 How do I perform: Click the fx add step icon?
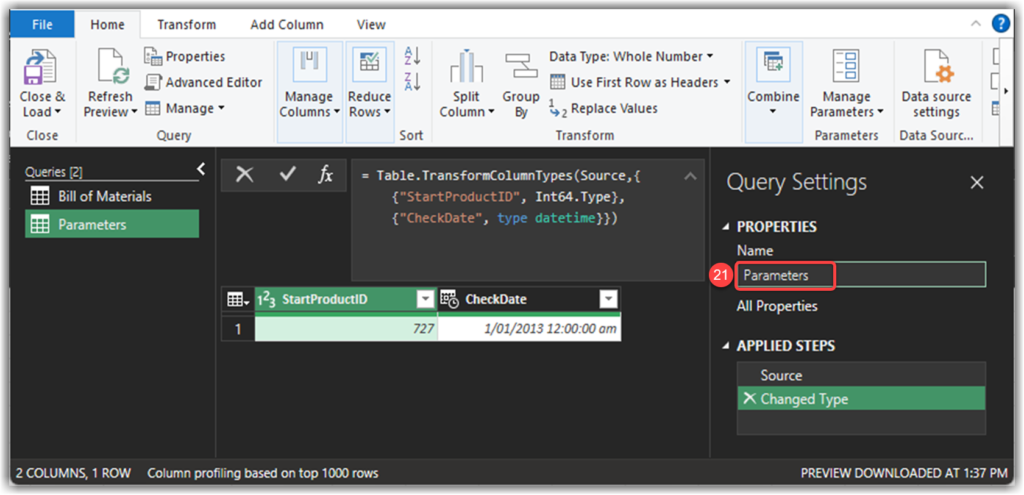tap(325, 174)
